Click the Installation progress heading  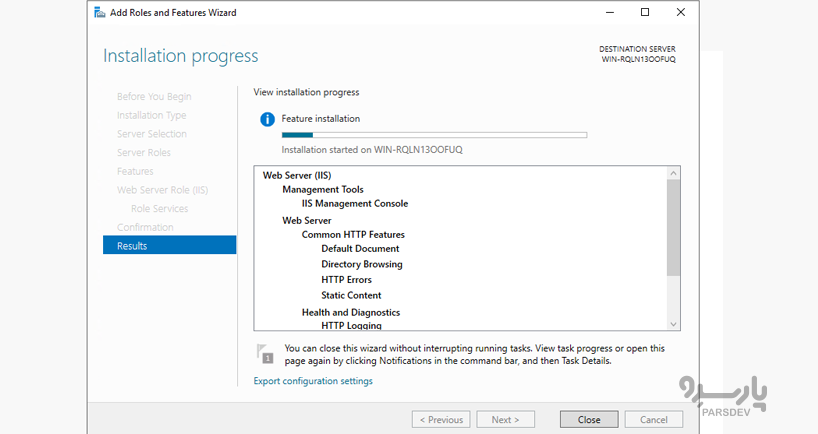click(x=181, y=56)
